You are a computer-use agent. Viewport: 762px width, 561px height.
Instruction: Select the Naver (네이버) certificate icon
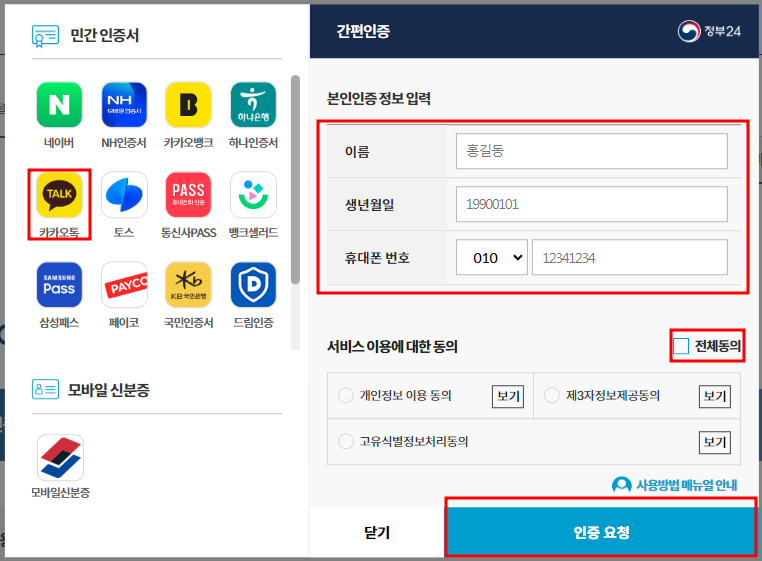pyautogui.click(x=59, y=105)
